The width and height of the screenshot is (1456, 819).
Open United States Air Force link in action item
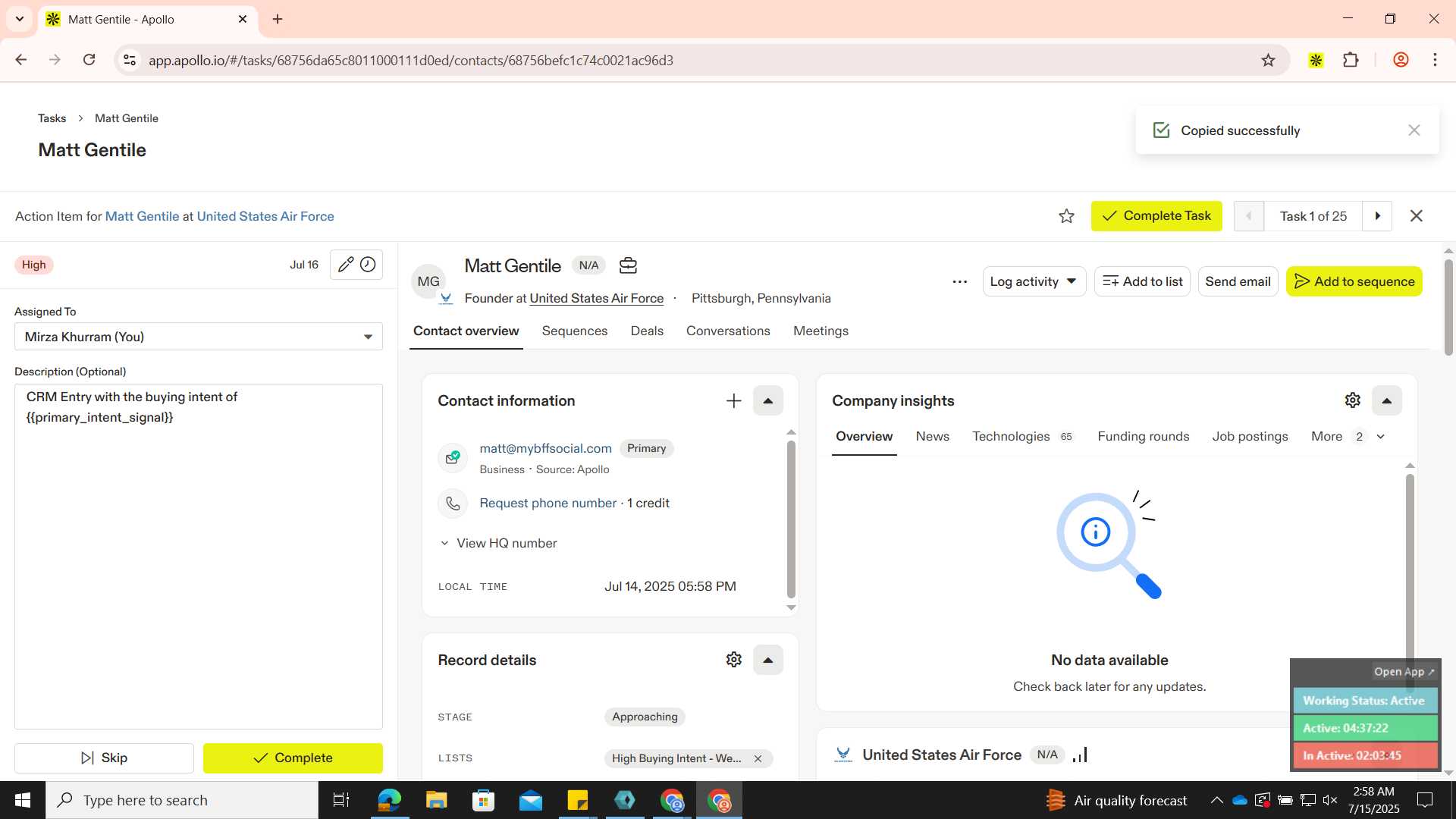tap(265, 217)
